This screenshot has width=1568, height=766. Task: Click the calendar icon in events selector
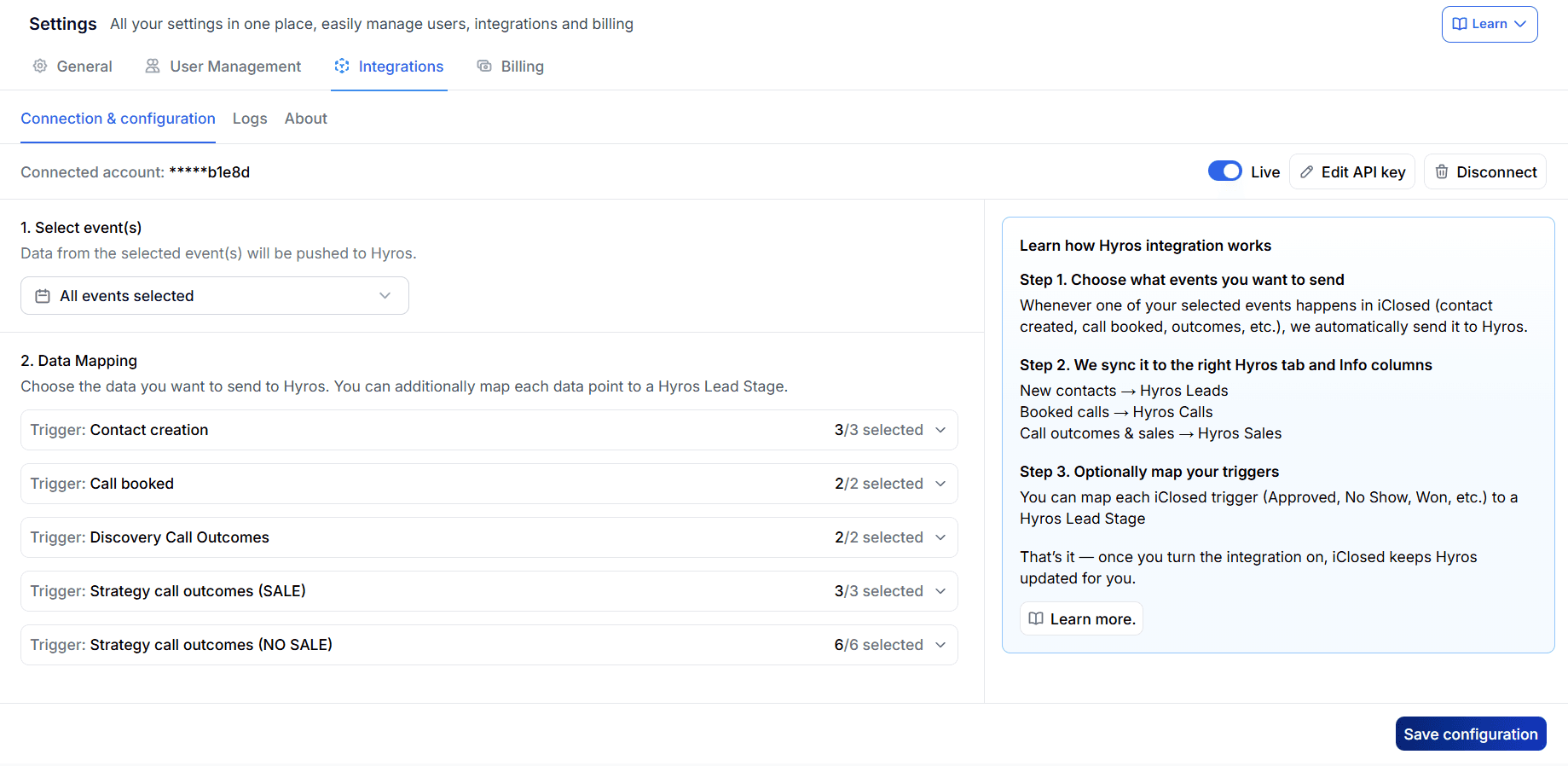click(43, 296)
